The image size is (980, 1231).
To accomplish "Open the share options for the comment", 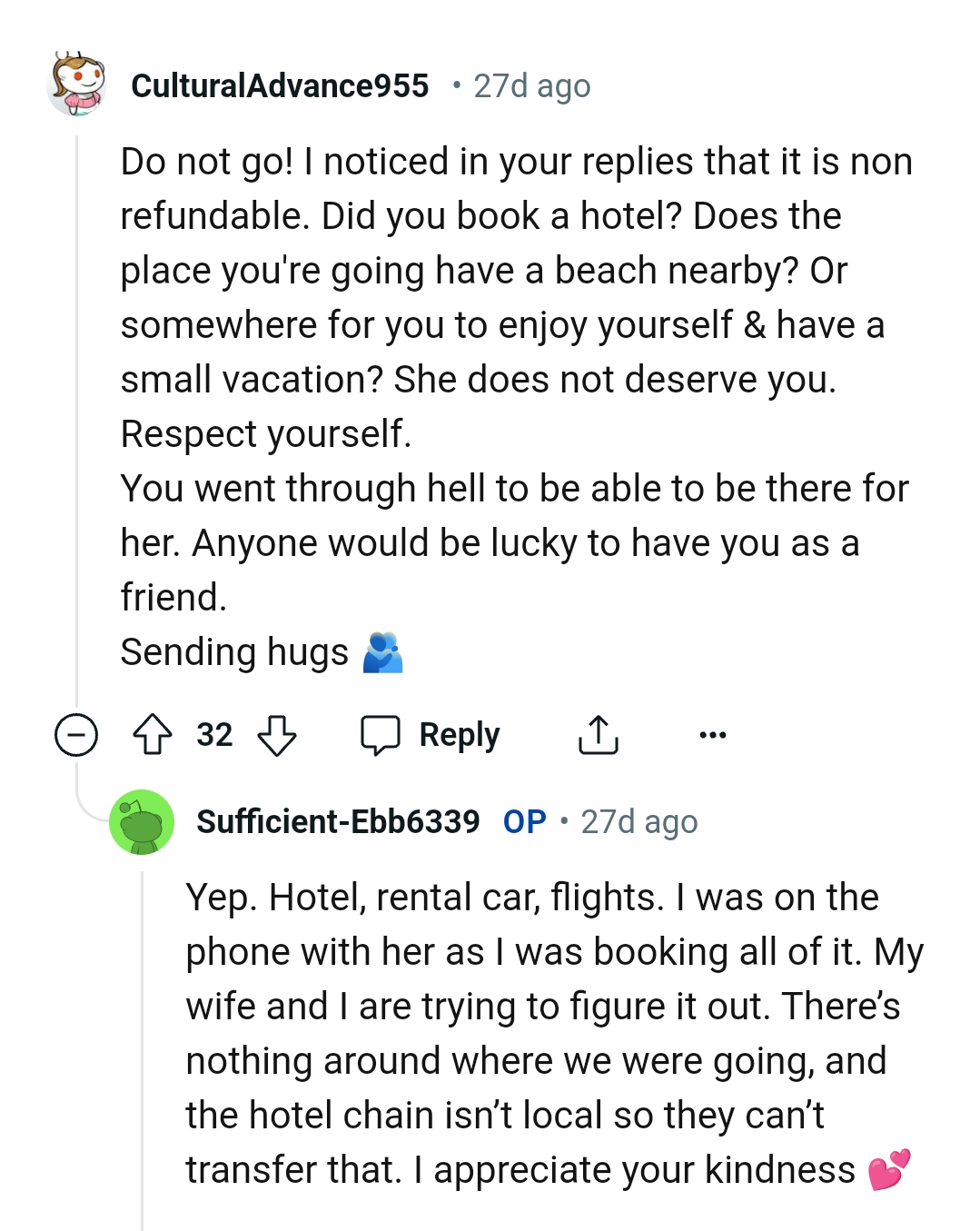I will (599, 734).
